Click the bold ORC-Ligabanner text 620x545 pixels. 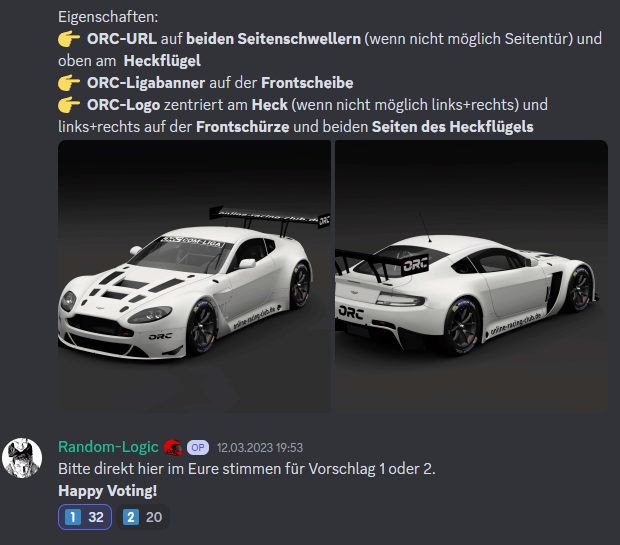(x=146, y=83)
